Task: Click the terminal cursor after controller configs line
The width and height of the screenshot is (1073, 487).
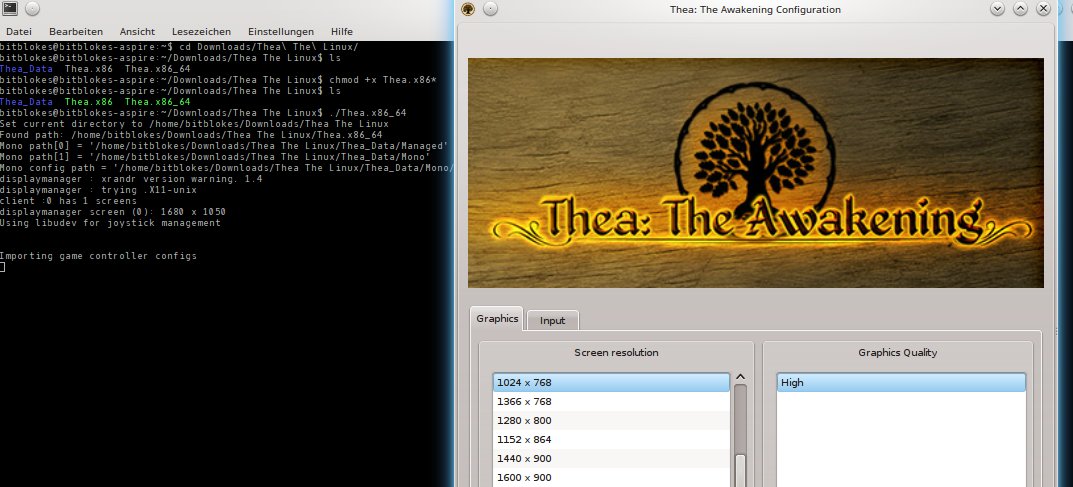Action: pyautogui.click(x=3, y=267)
